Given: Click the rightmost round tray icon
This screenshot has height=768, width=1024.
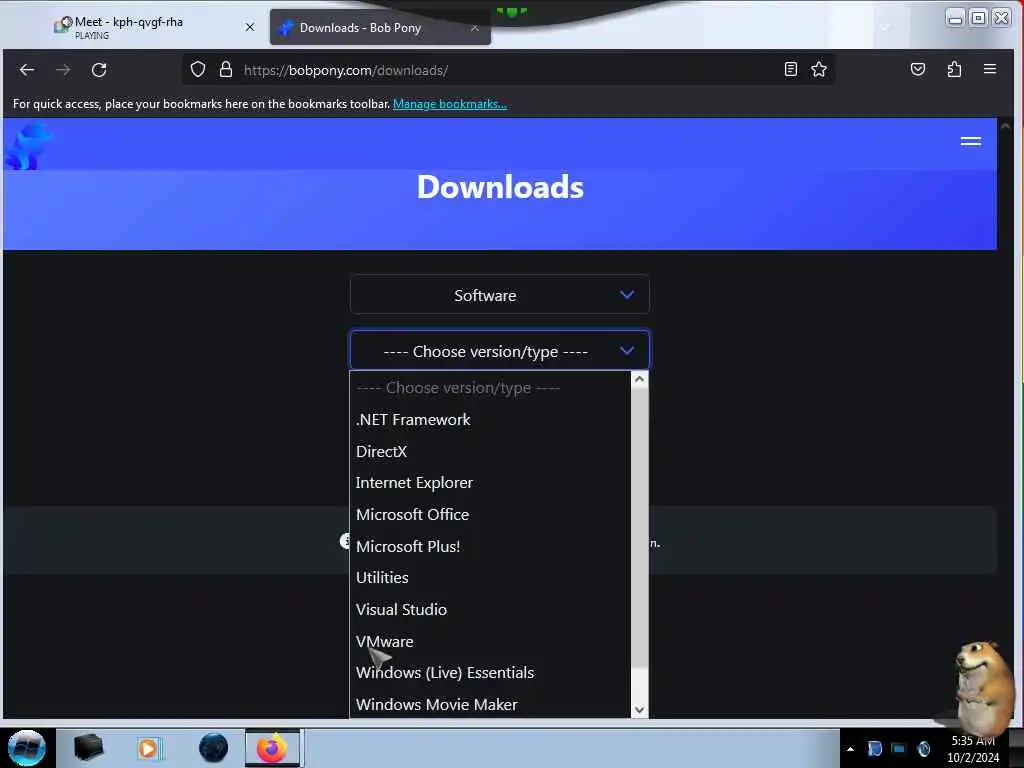Looking at the screenshot, I should pyautogui.click(x=923, y=748).
